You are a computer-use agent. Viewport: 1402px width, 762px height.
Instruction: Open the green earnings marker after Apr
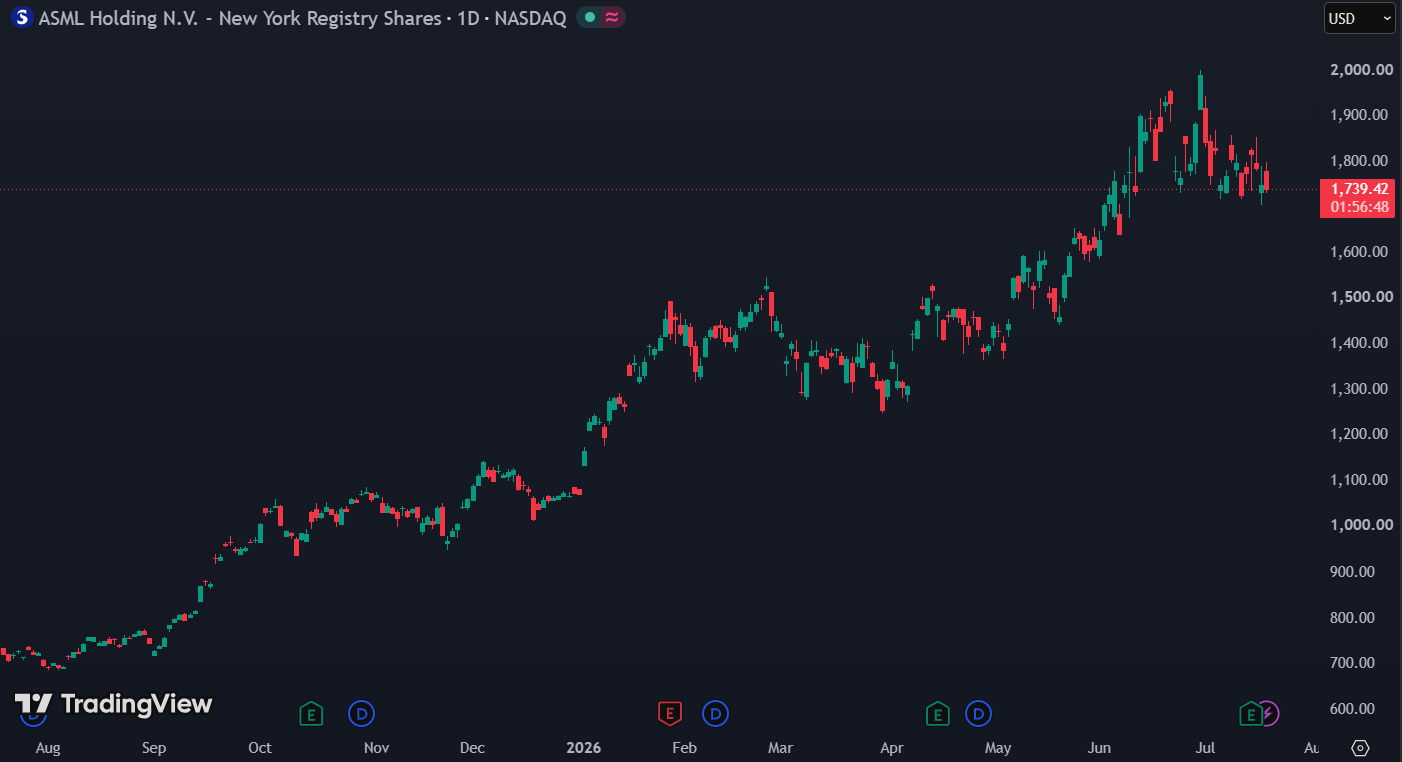pos(937,714)
